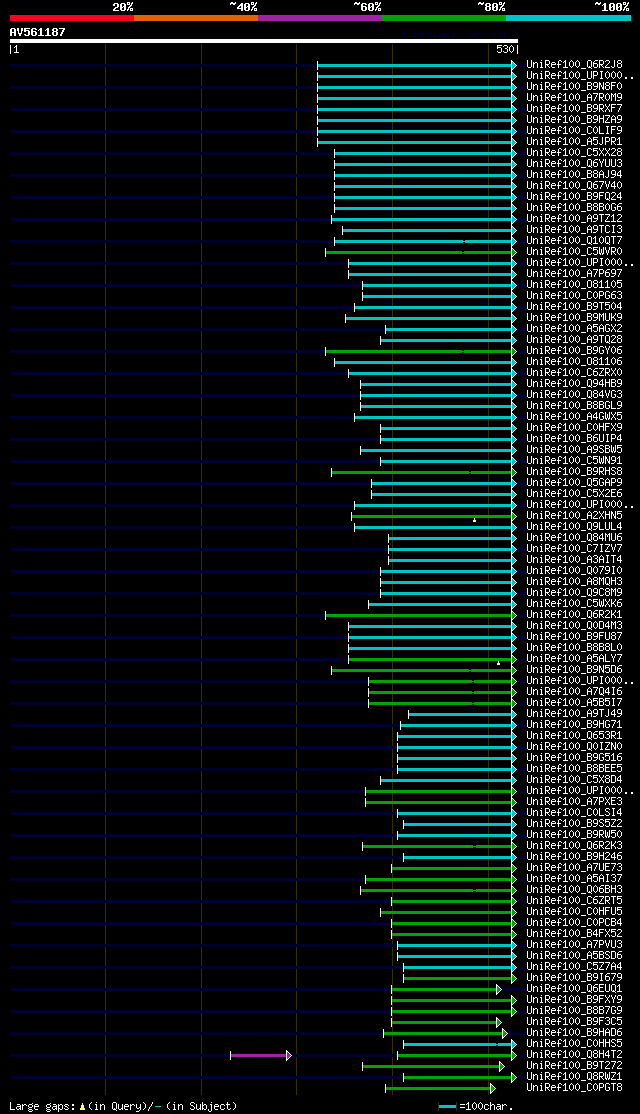Select the UniRef100_B9N5D6 label
Screen dimensions: 640x1114
click(x=574, y=670)
